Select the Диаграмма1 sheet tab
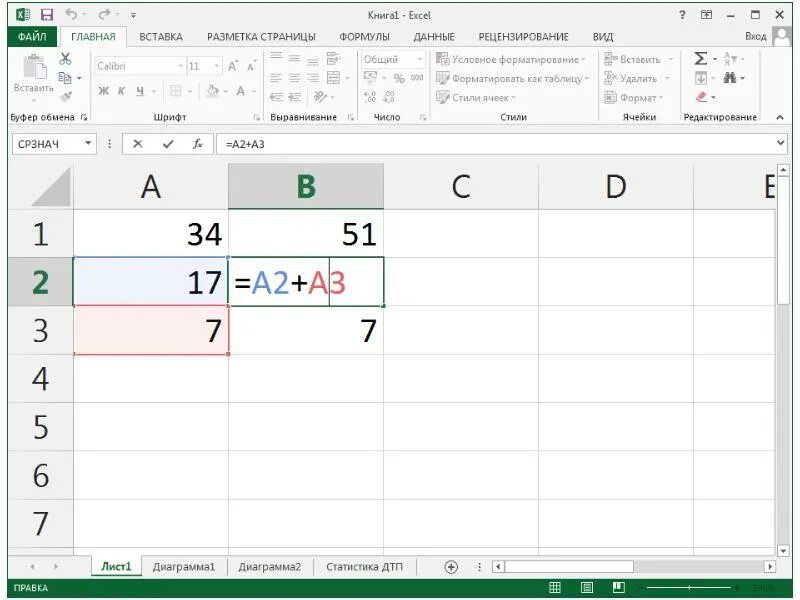 (x=184, y=566)
